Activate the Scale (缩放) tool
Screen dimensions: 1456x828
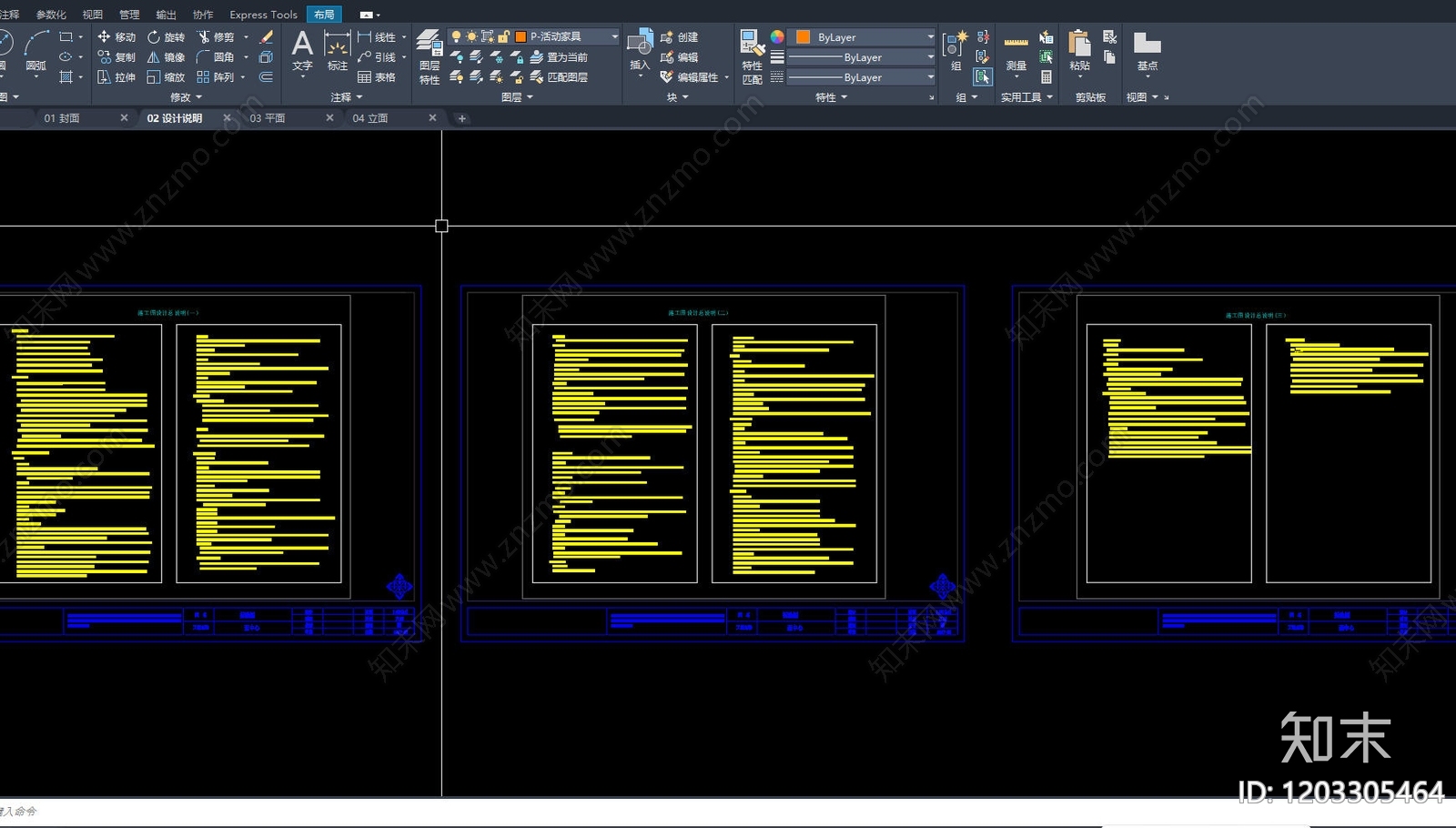(166, 77)
